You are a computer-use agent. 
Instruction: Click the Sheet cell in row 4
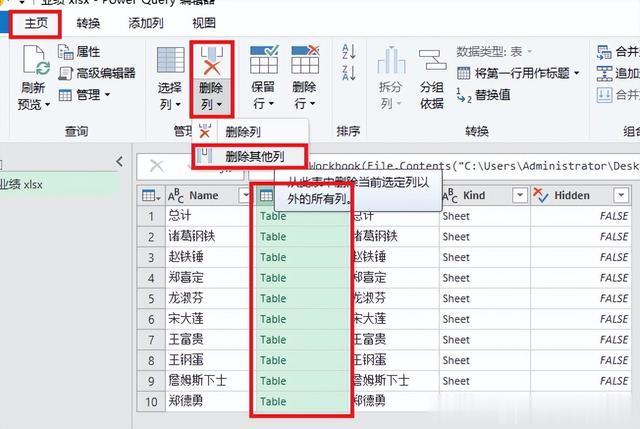pos(484,278)
